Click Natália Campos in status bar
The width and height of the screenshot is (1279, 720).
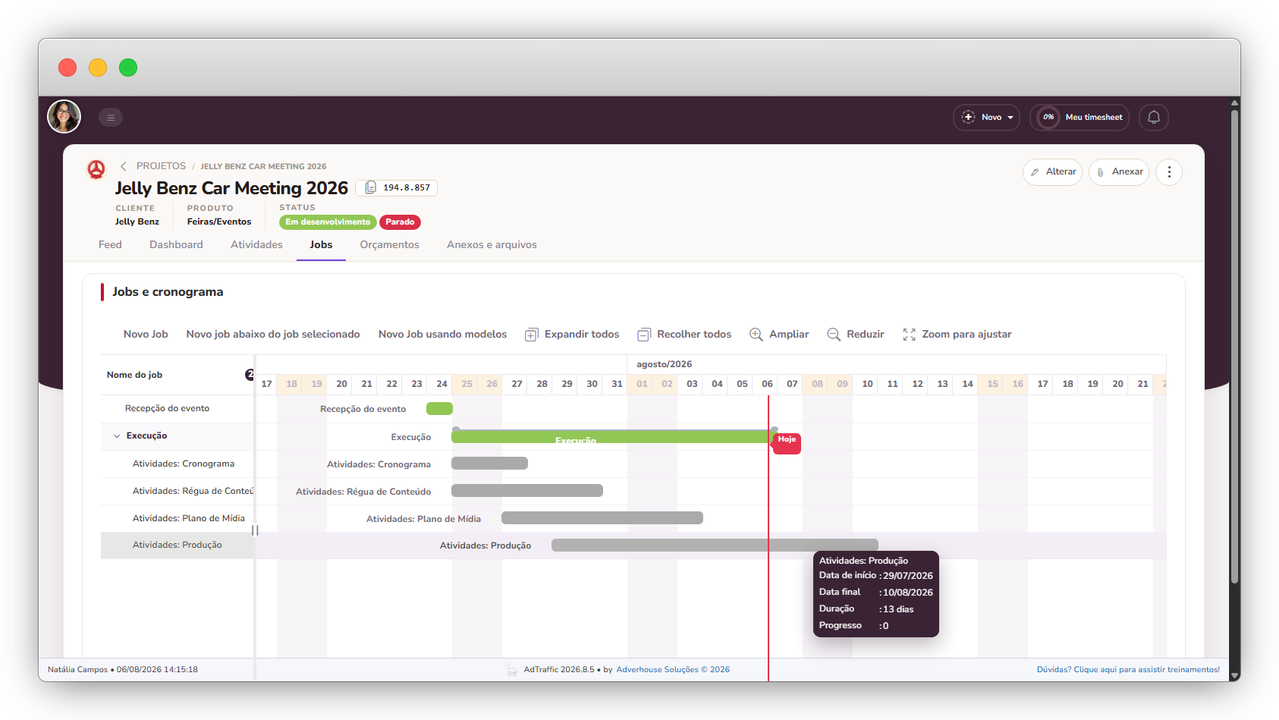pos(78,670)
